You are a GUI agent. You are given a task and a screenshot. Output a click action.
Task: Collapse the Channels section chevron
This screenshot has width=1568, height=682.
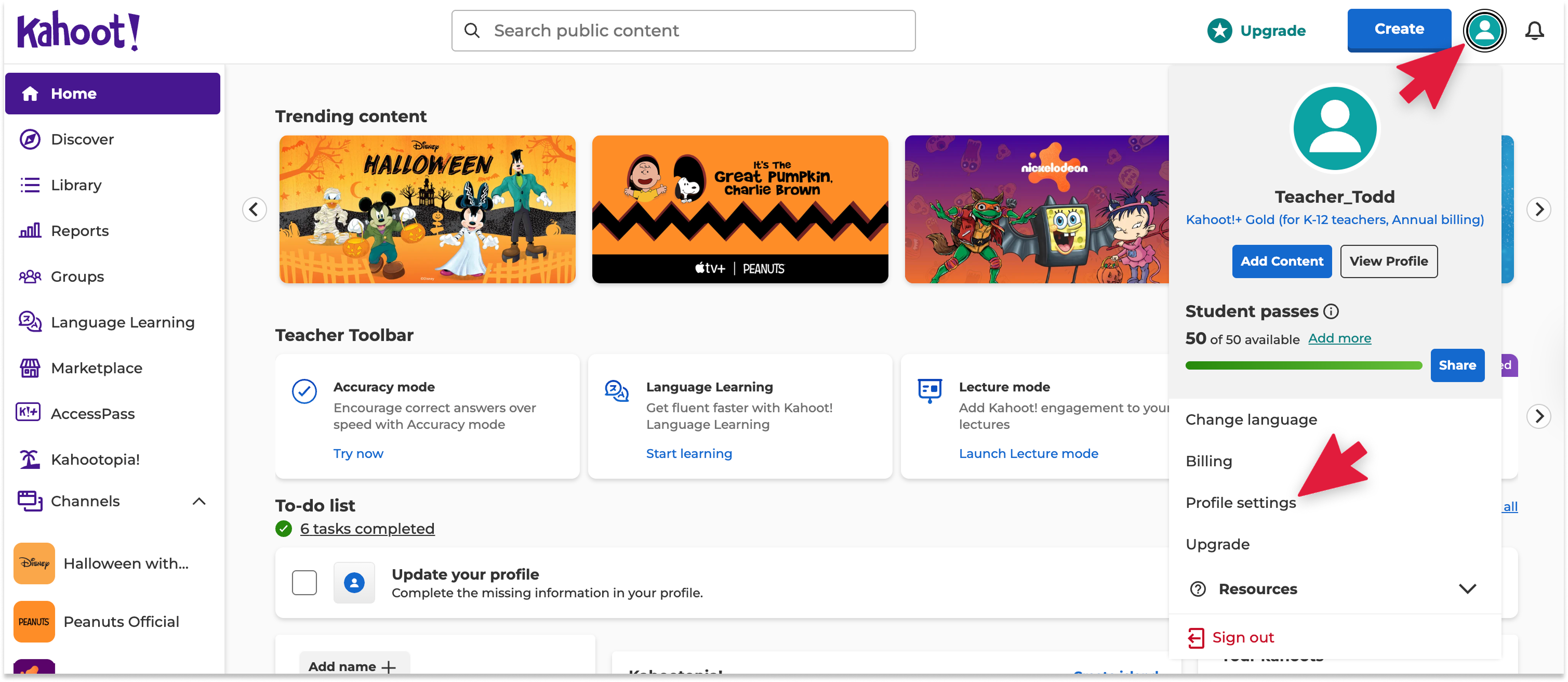tap(199, 501)
